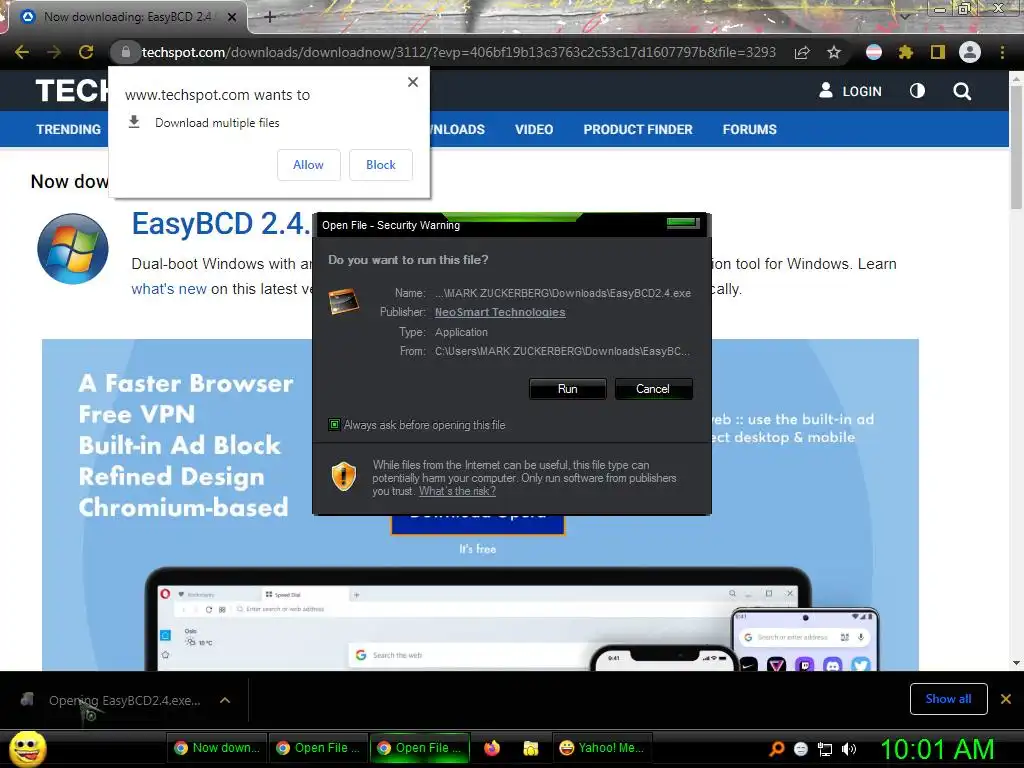Click the EasyBCD 2.4 title heading
Screen dimensions: 1024x768
click(220, 223)
